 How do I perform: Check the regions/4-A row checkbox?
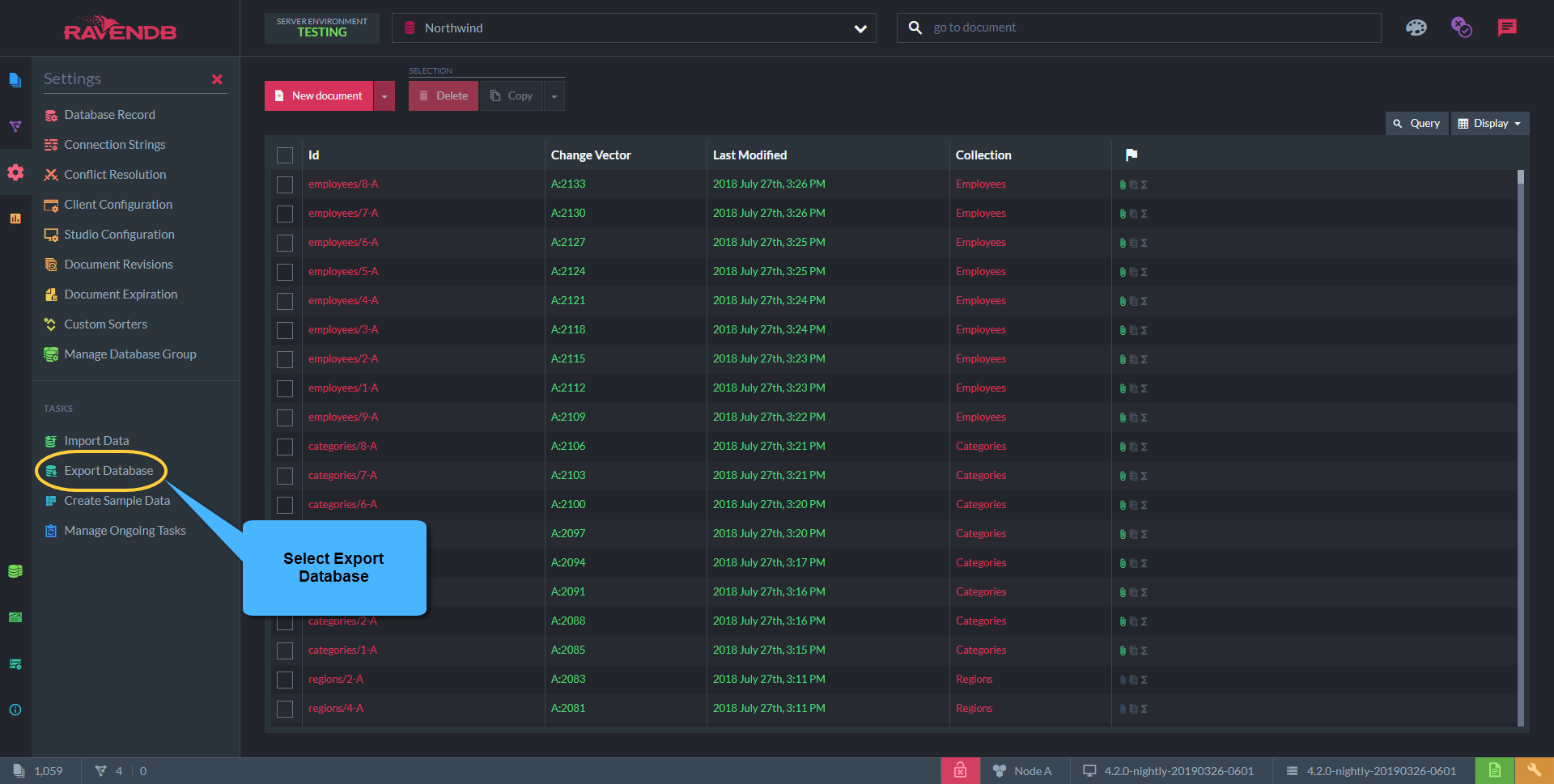(285, 709)
